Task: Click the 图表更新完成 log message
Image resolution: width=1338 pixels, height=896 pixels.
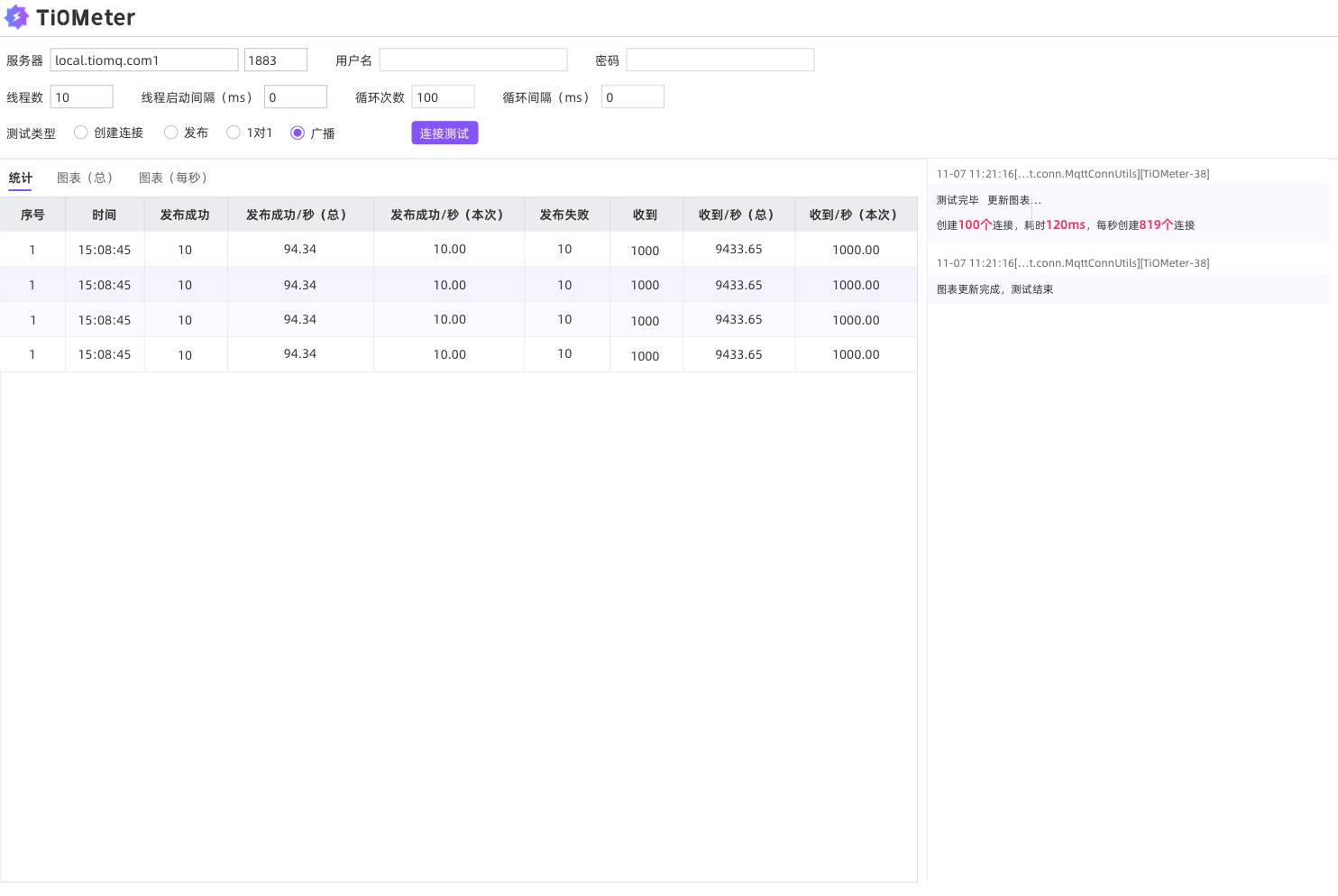Action: coord(994,289)
